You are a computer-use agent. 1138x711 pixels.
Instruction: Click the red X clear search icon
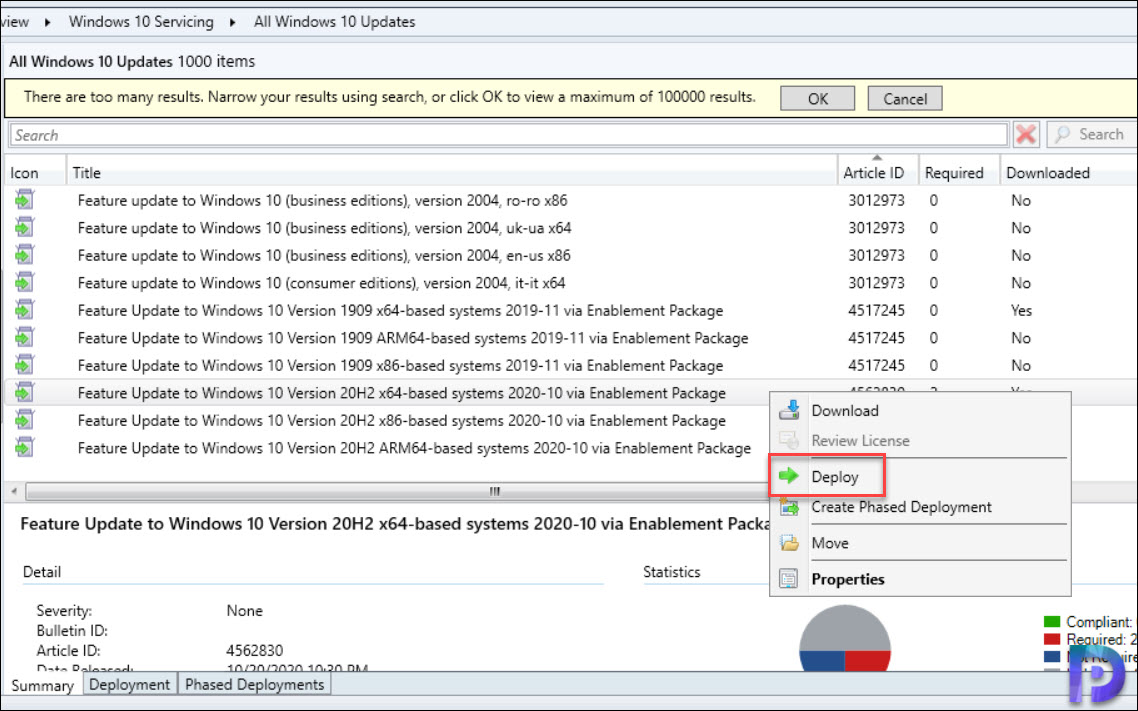1026,134
